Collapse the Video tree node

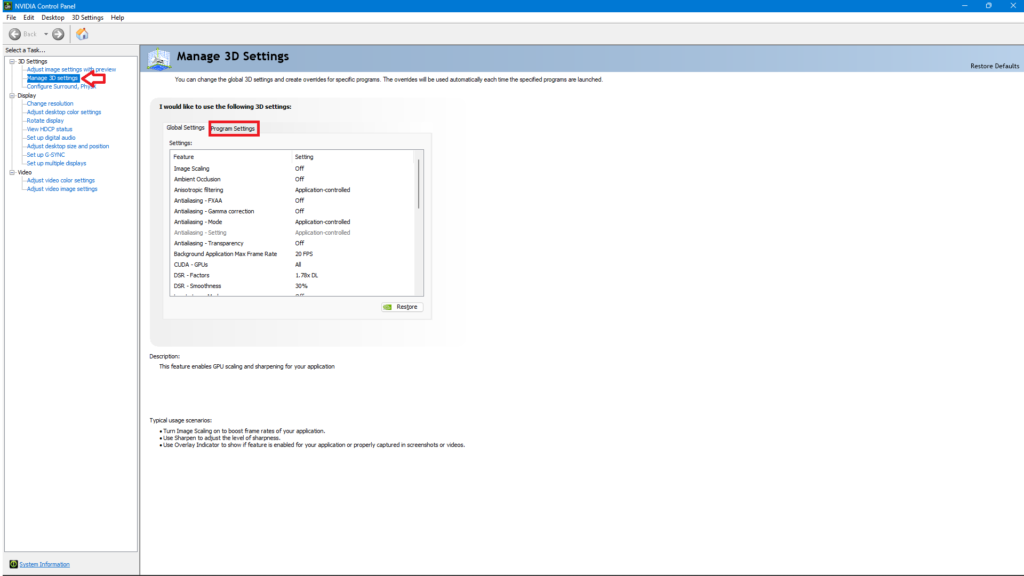tap(10, 172)
